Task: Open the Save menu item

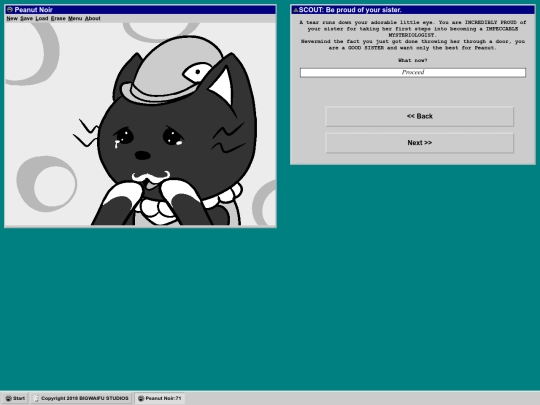Action: coord(27,19)
